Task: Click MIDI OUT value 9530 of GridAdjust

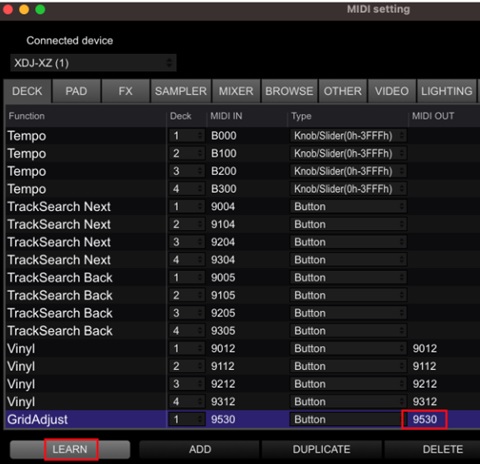Action: (x=425, y=419)
